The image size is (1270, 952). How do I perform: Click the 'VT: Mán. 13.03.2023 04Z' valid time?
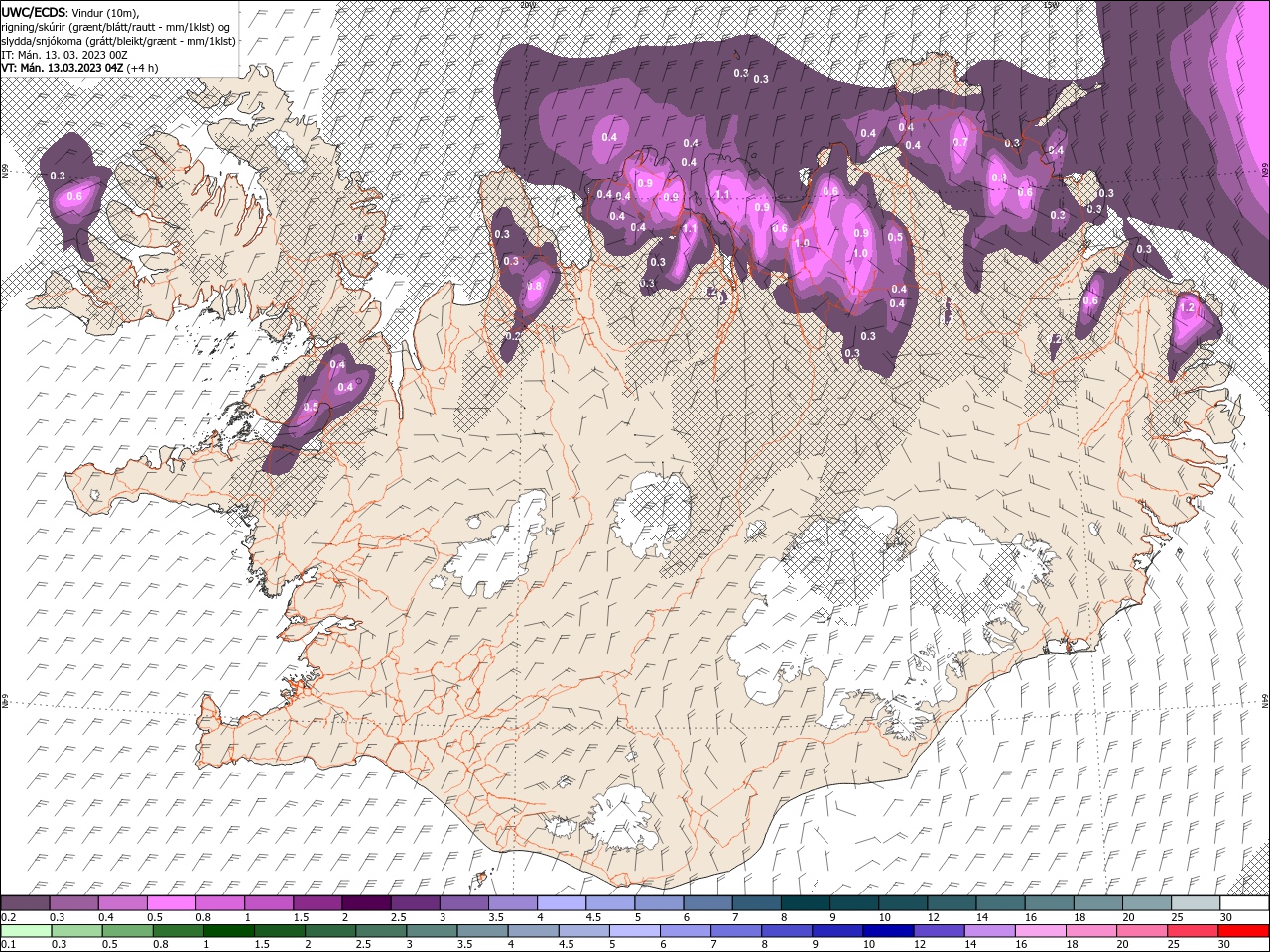(x=62, y=68)
